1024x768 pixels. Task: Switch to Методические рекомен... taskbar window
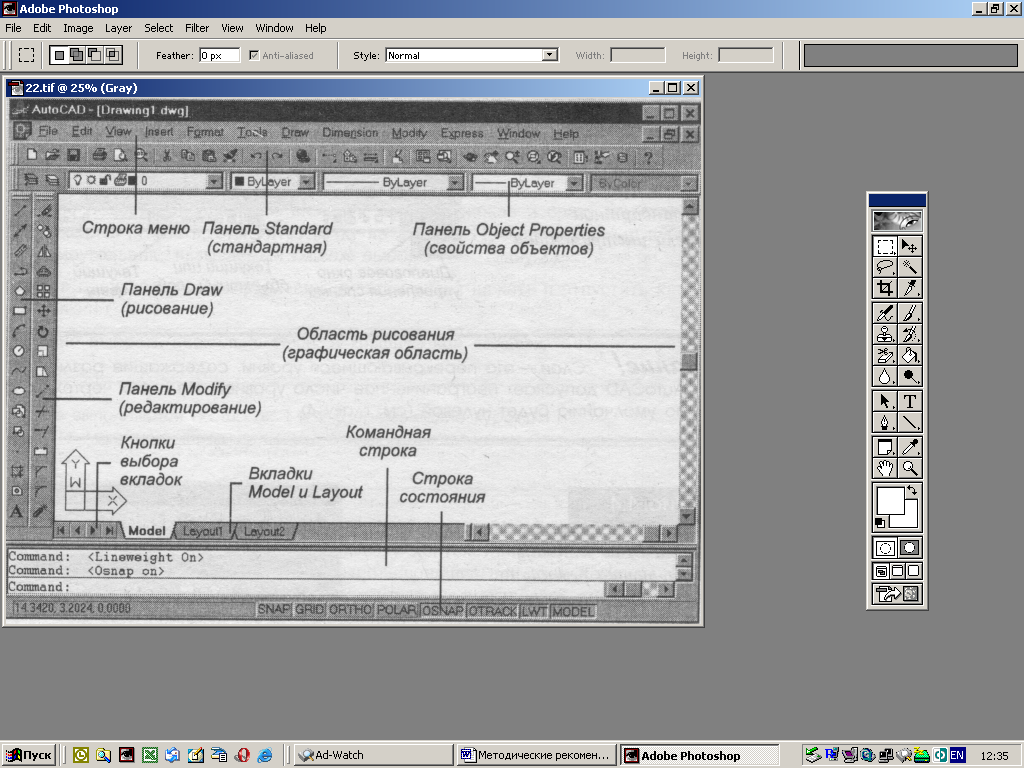point(536,755)
